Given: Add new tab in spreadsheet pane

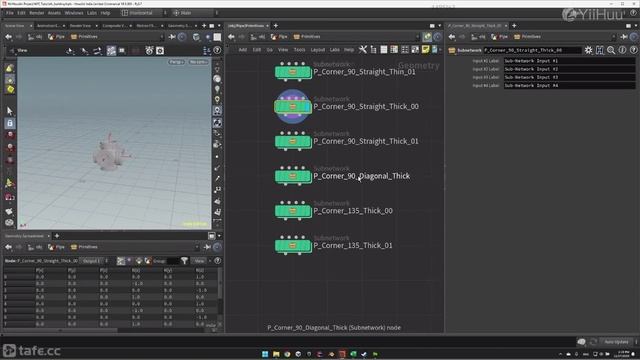Looking at the screenshot, I should pyautogui.click(x=57, y=236).
